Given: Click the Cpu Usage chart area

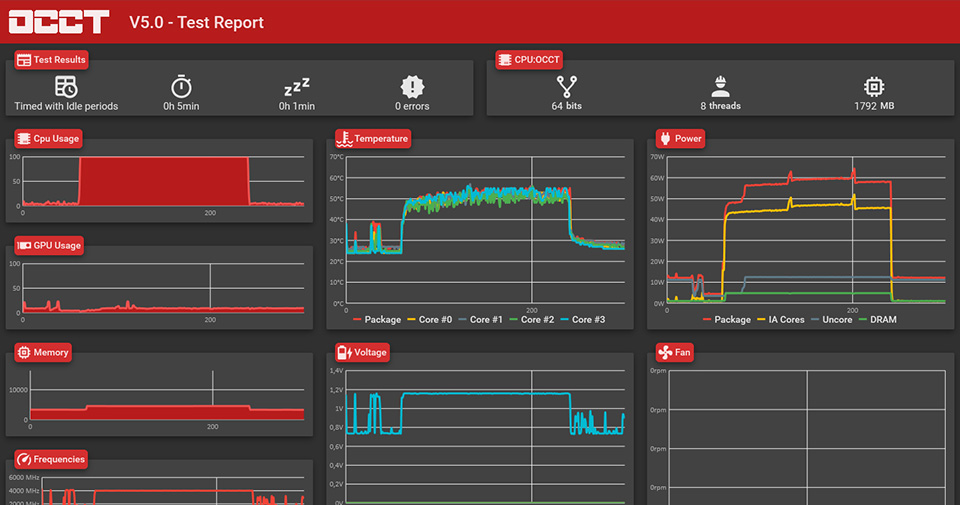Looking at the screenshot, I should coord(163,181).
